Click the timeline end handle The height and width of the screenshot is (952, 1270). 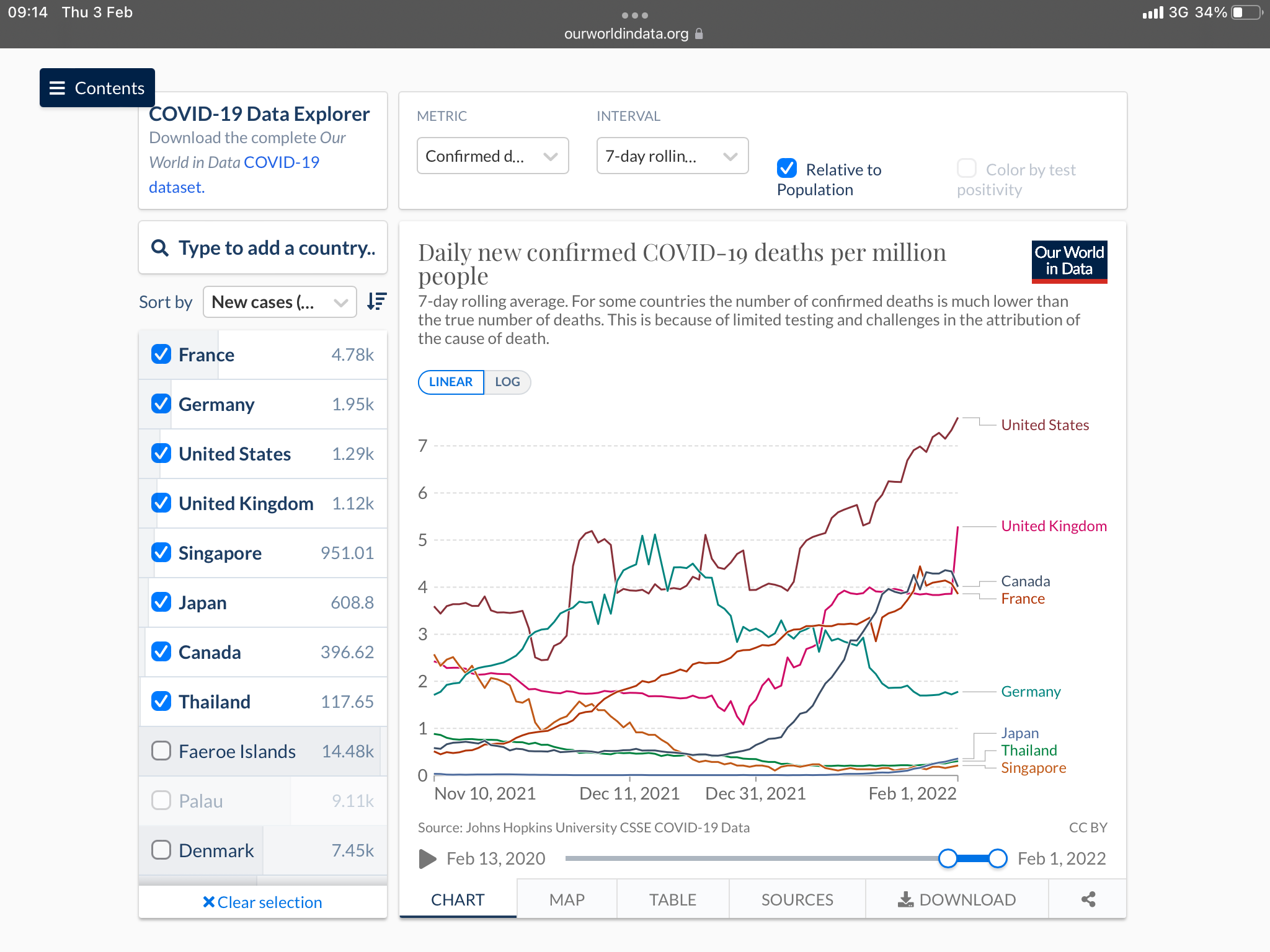tap(997, 858)
